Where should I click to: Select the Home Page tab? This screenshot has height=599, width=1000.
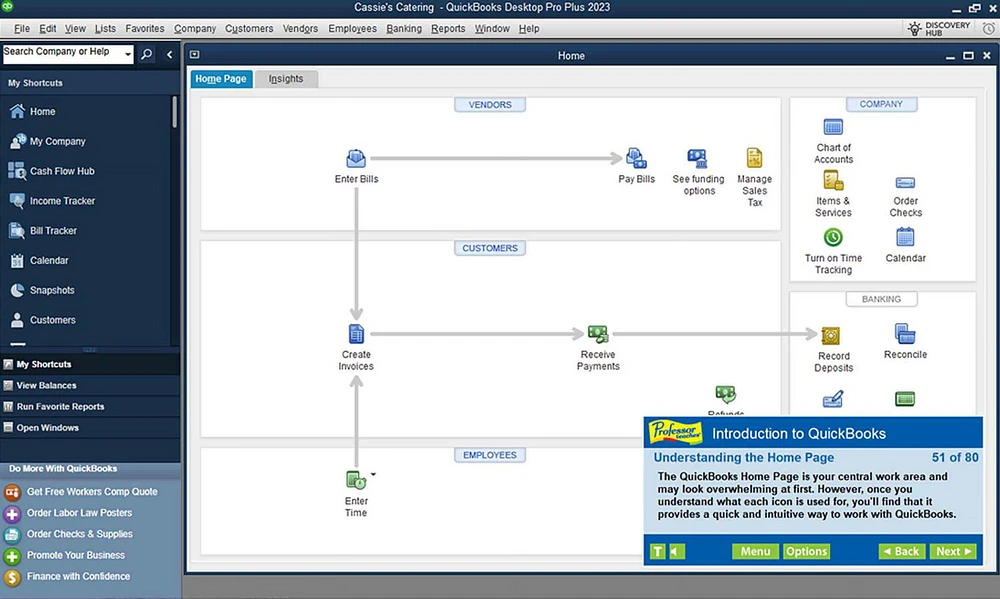221,78
